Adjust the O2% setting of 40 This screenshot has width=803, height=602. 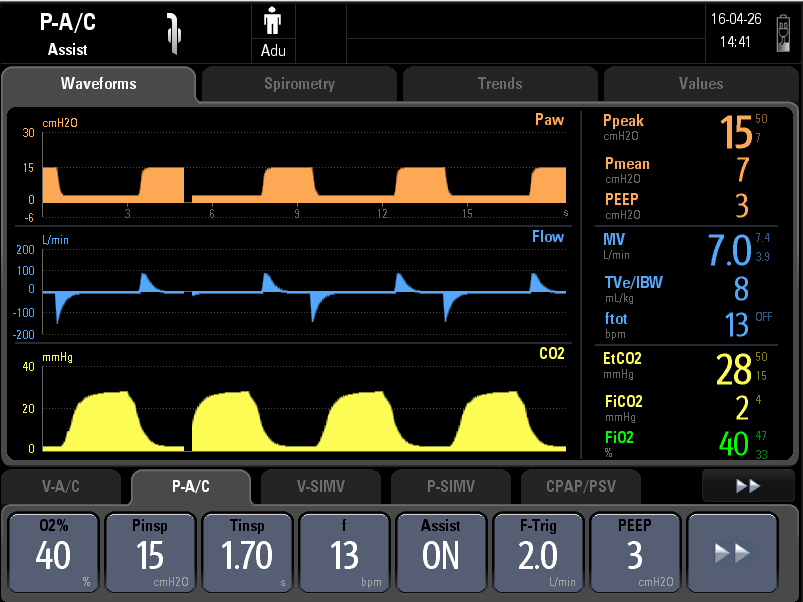click(53, 553)
